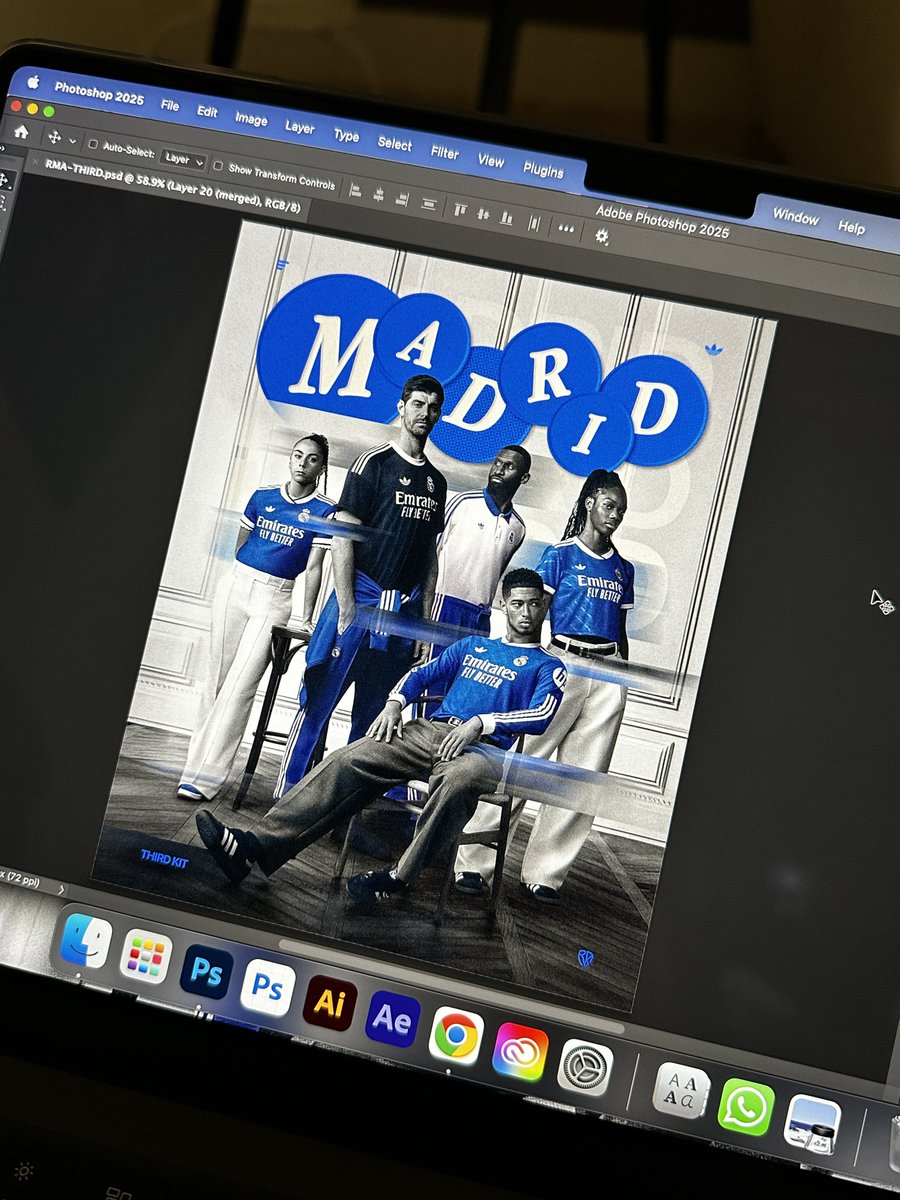Open System Settings from the Dock
Screen dimensions: 900x1200
[x=585, y=1067]
